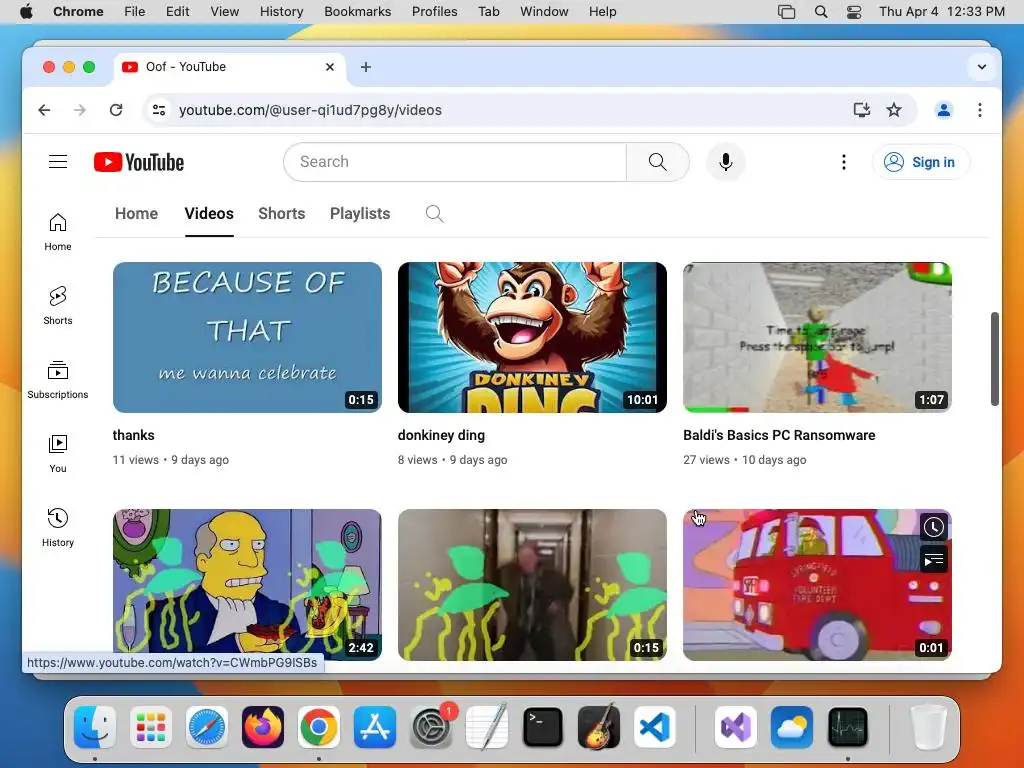The image size is (1024, 768).
Task: Play the 'BECAUSE OF THAT' thumbnail
Action: click(x=248, y=338)
